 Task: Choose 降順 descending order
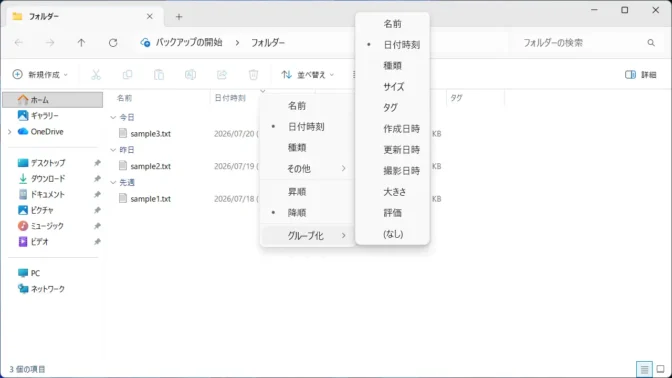[x=307, y=213]
